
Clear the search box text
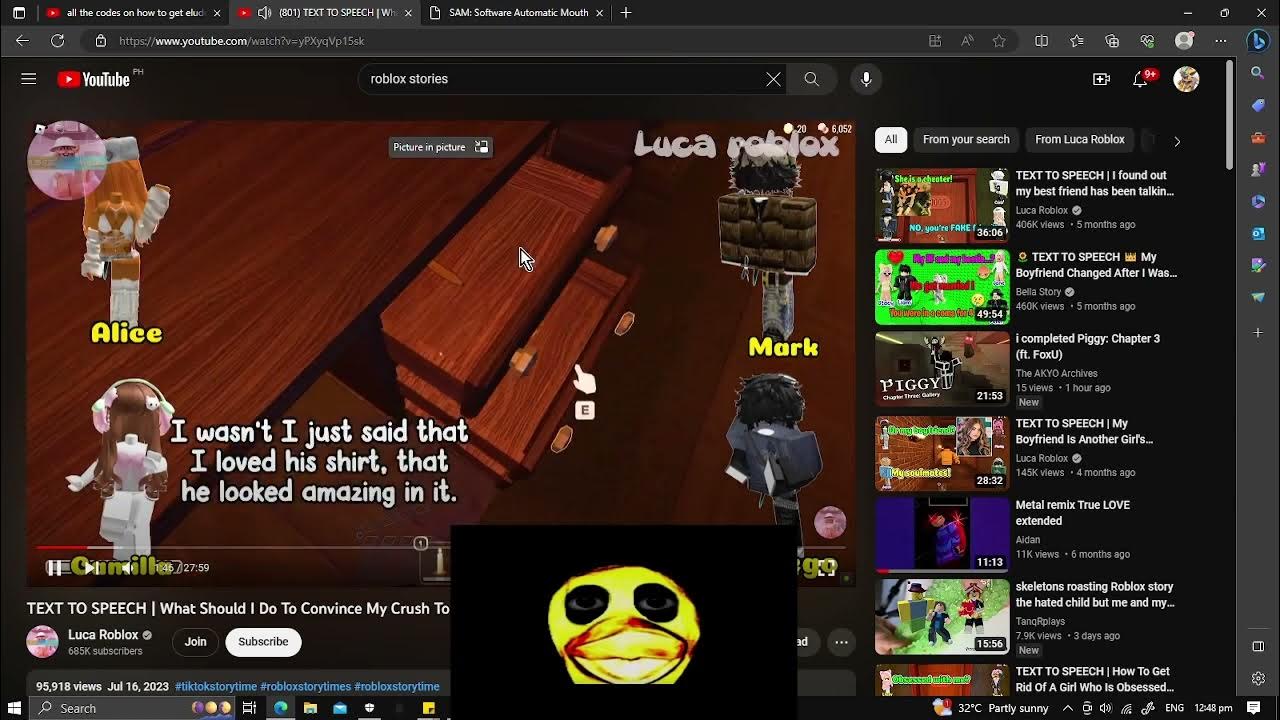(773, 79)
